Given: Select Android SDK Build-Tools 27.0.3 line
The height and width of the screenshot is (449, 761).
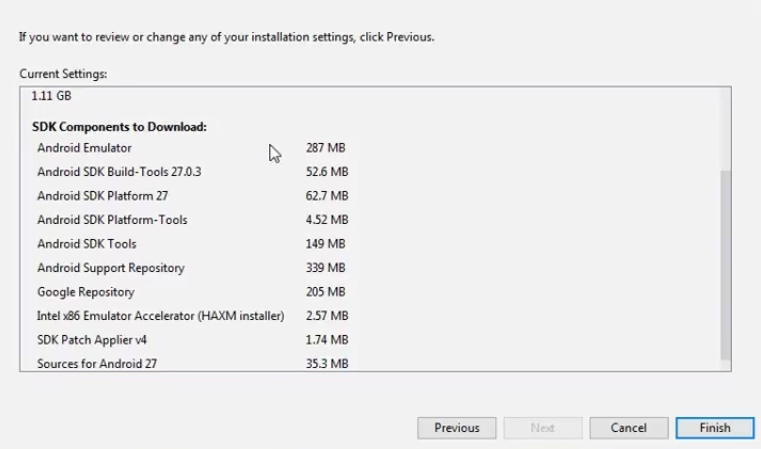Looking at the screenshot, I should [119, 172].
